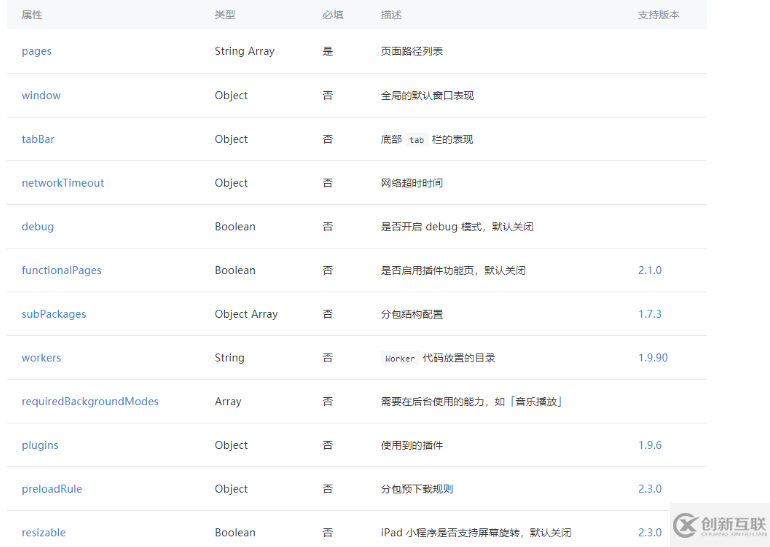770x547 pixels.
Task: Open the networkTimeout property link
Action: click(x=63, y=183)
